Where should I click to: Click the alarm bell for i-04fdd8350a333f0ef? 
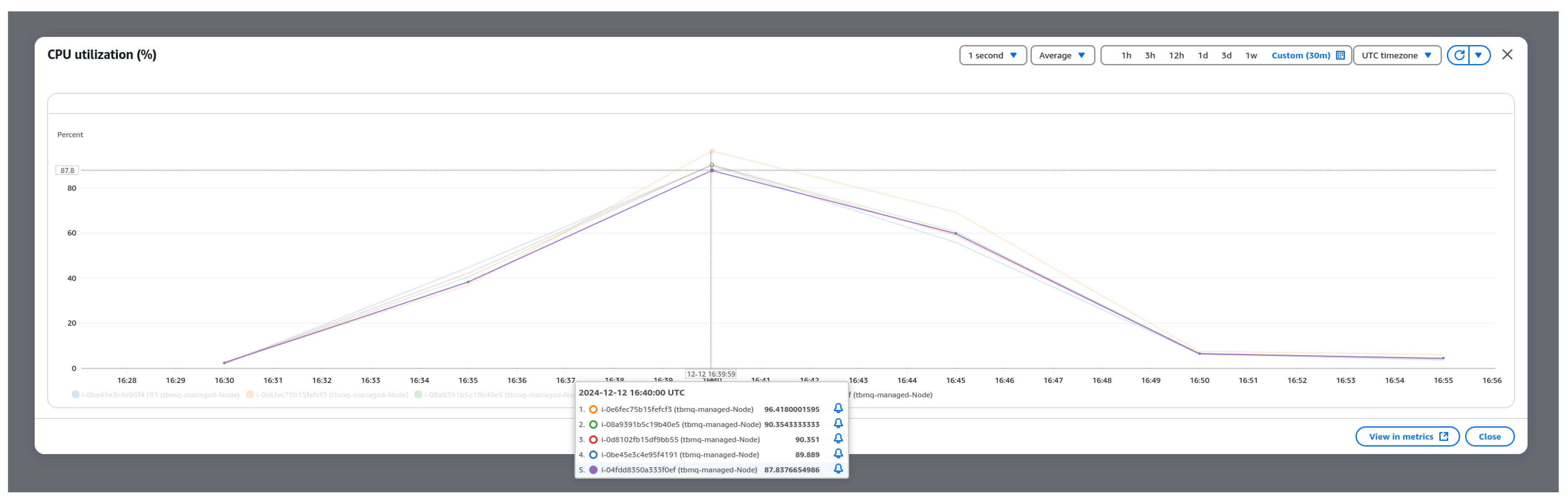click(839, 469)
